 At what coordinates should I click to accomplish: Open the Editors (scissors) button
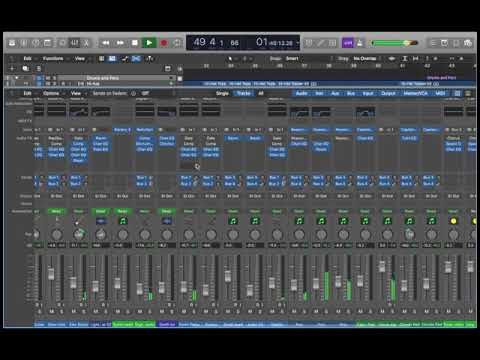86,43
